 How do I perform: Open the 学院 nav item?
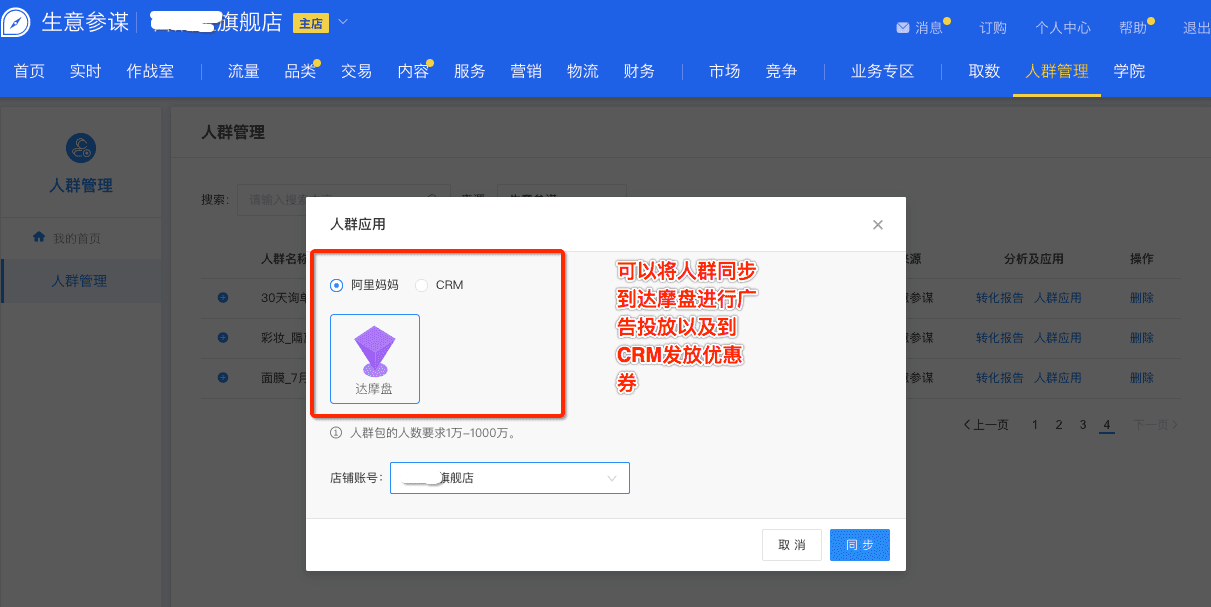pos(1129,71)
